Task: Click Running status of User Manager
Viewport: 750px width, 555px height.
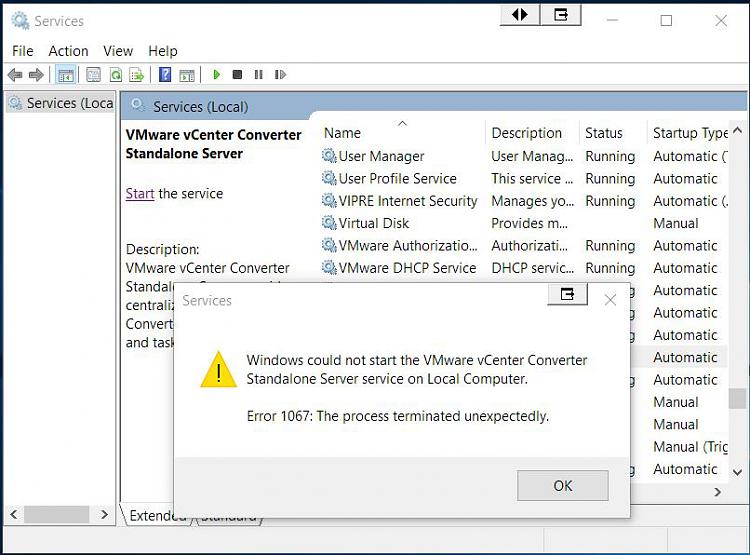Action: click(x=610, y=156)
